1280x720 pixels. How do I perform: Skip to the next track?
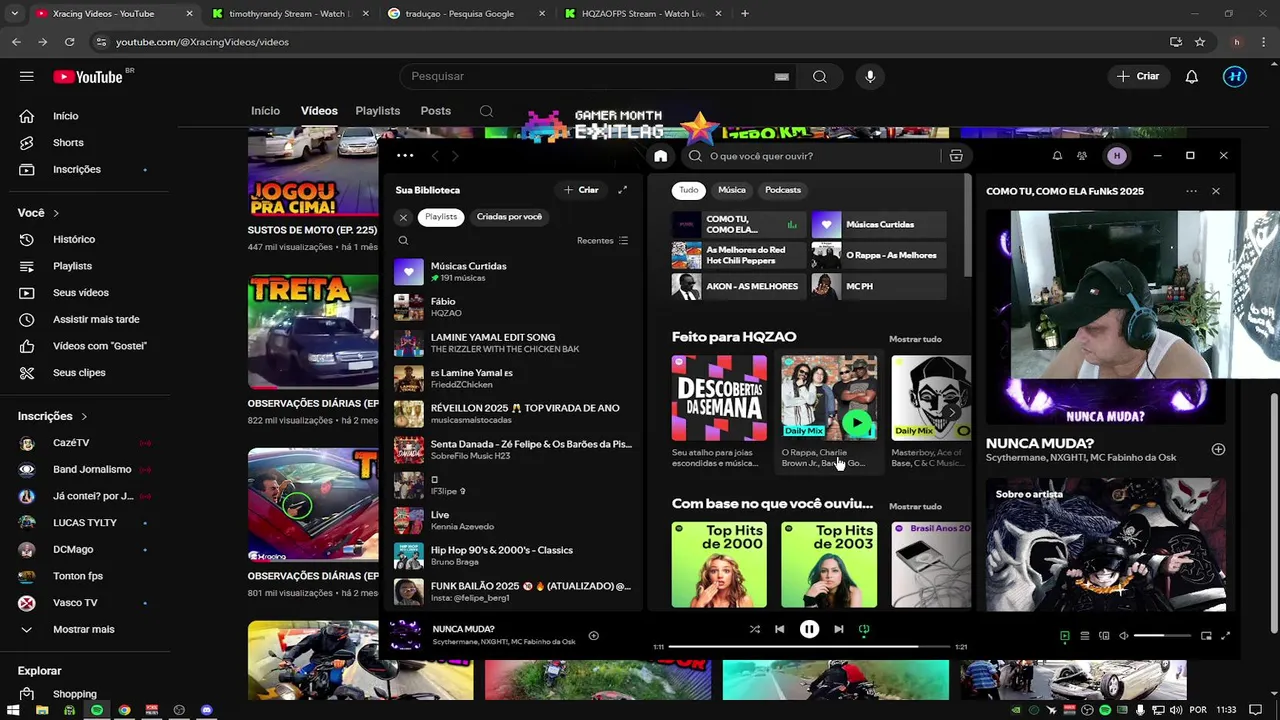838,629
